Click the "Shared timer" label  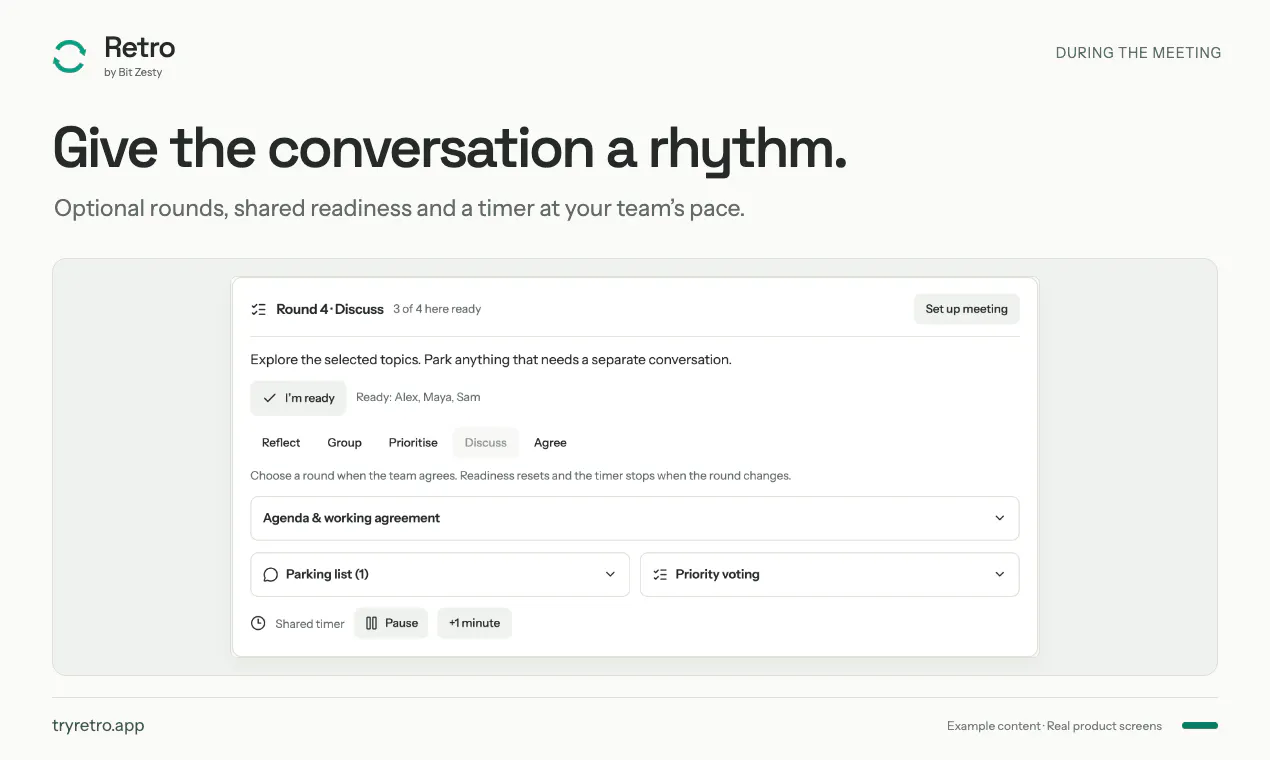coord(310,624)
